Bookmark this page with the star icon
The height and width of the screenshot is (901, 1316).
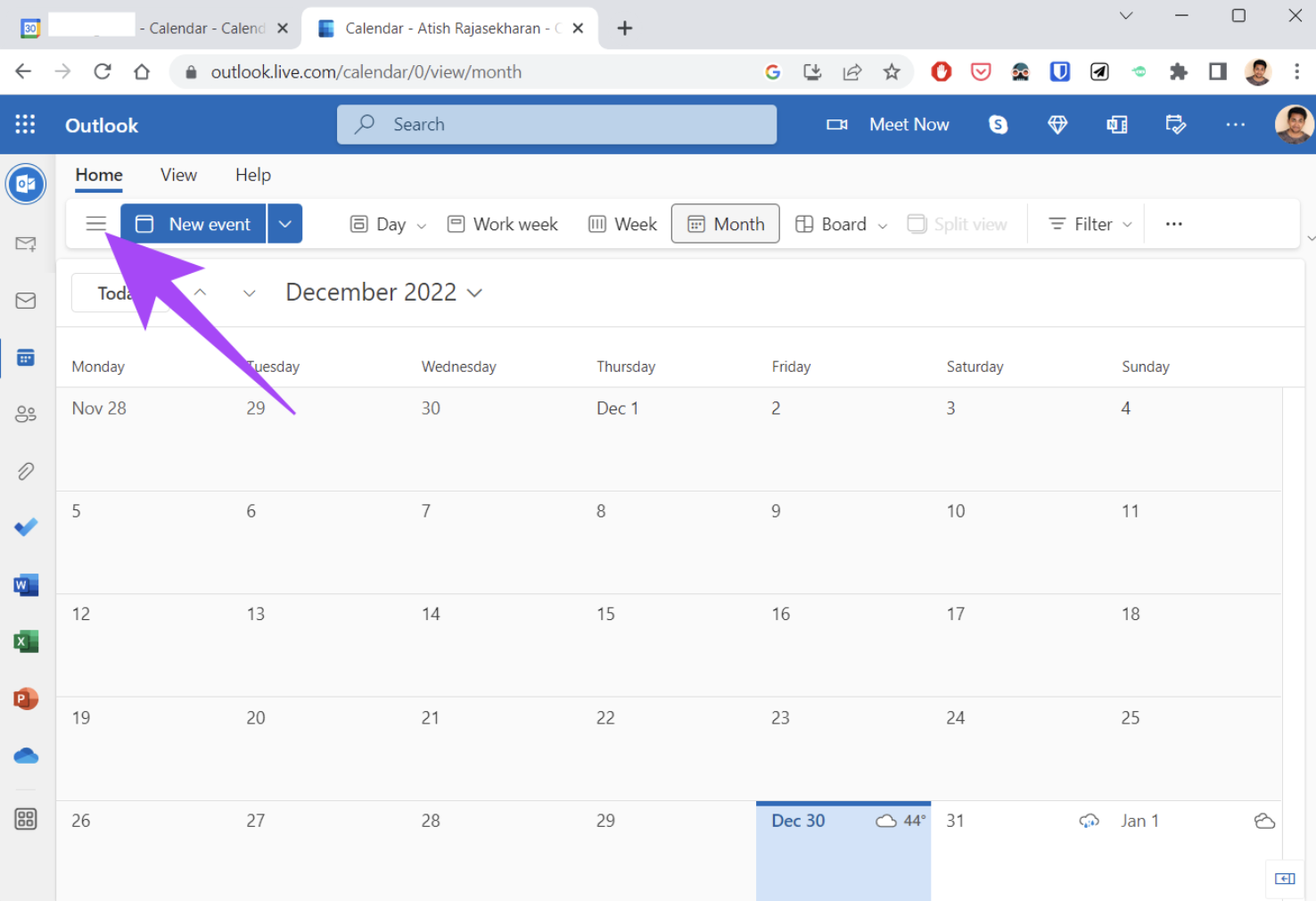click(x=892, y=72)
